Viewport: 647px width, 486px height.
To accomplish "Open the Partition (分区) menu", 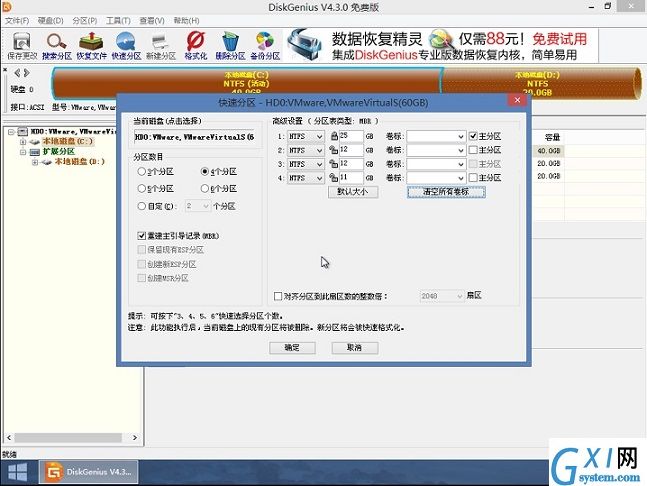I will [85, 21].
